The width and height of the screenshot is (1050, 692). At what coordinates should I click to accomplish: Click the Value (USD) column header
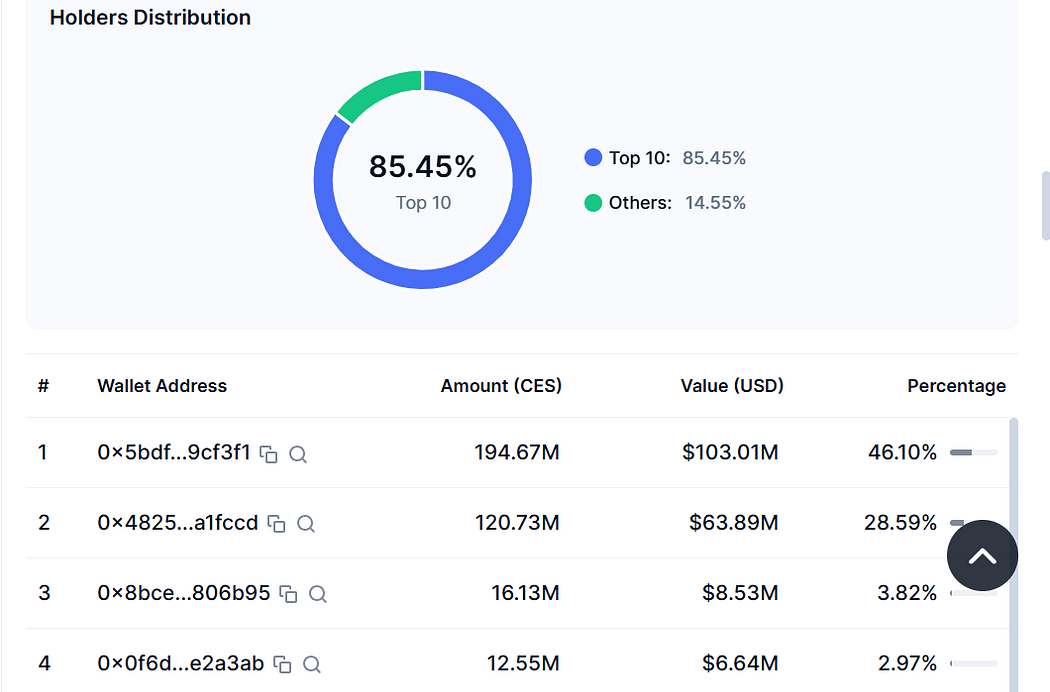tap(732, 386)
